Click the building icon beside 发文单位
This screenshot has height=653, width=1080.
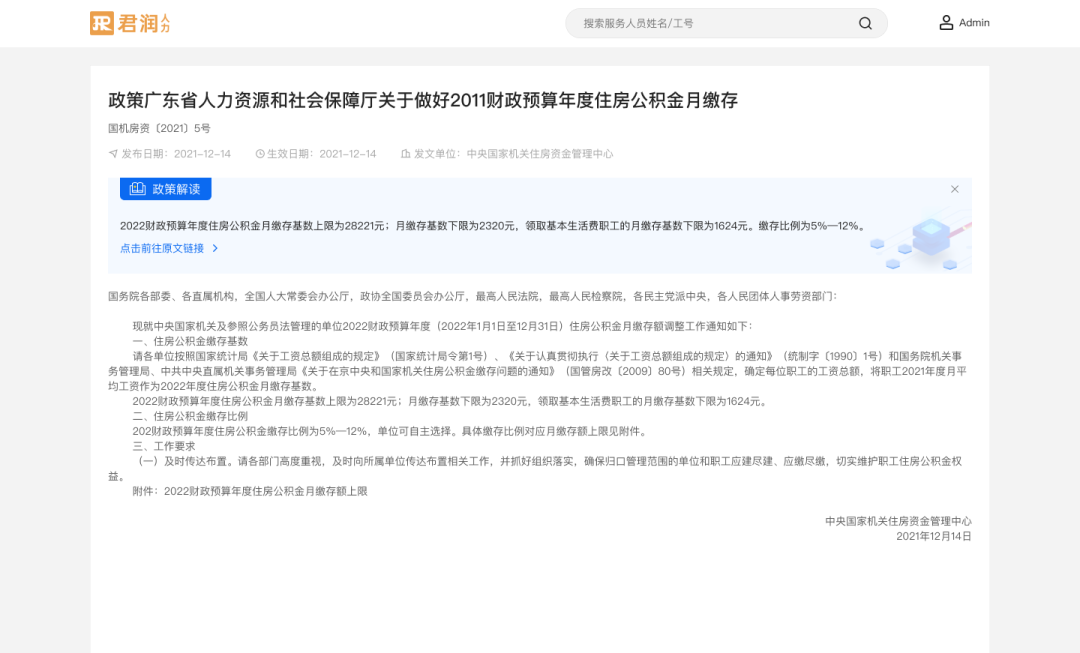(406, 154)
